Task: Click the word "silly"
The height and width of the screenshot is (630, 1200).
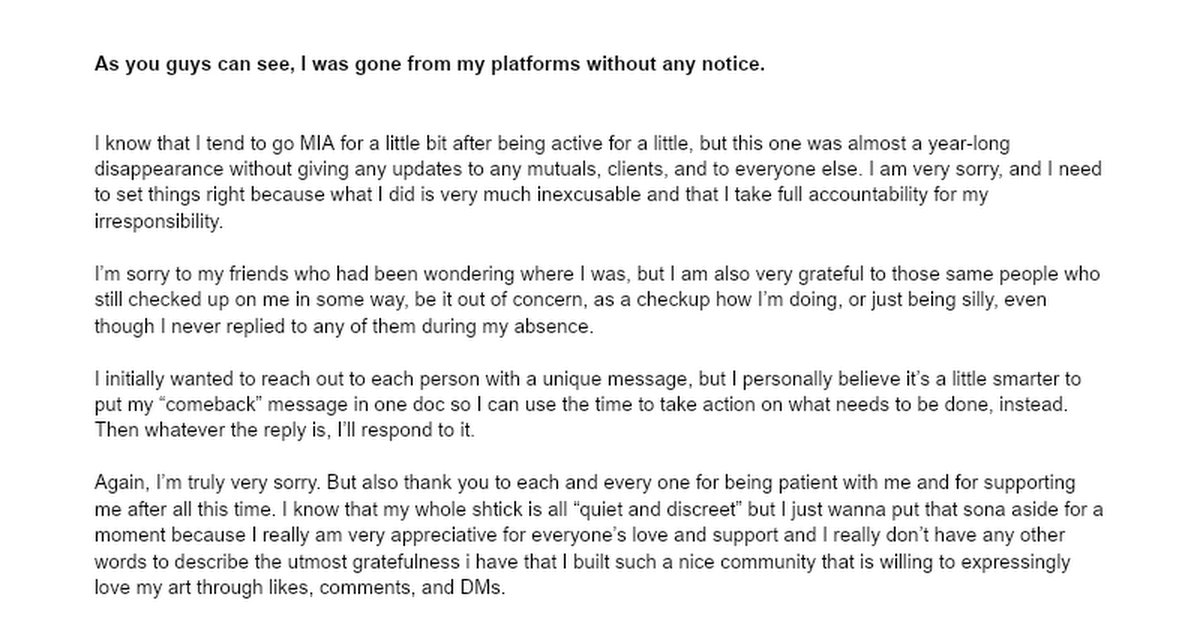Action: click(x=957, y=300)
